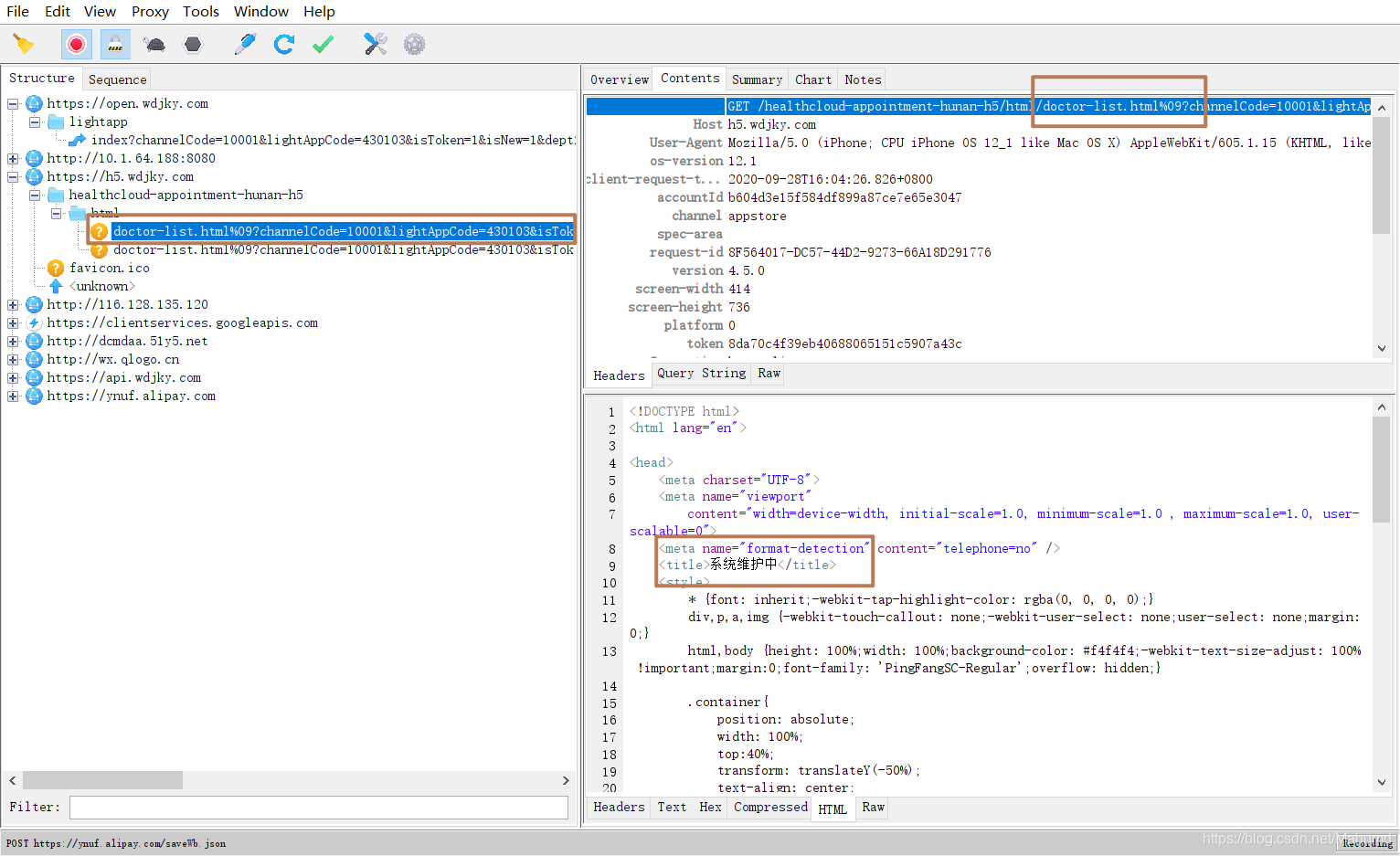Toggle SSL Proxying lock icon

[x=115, y=44]
